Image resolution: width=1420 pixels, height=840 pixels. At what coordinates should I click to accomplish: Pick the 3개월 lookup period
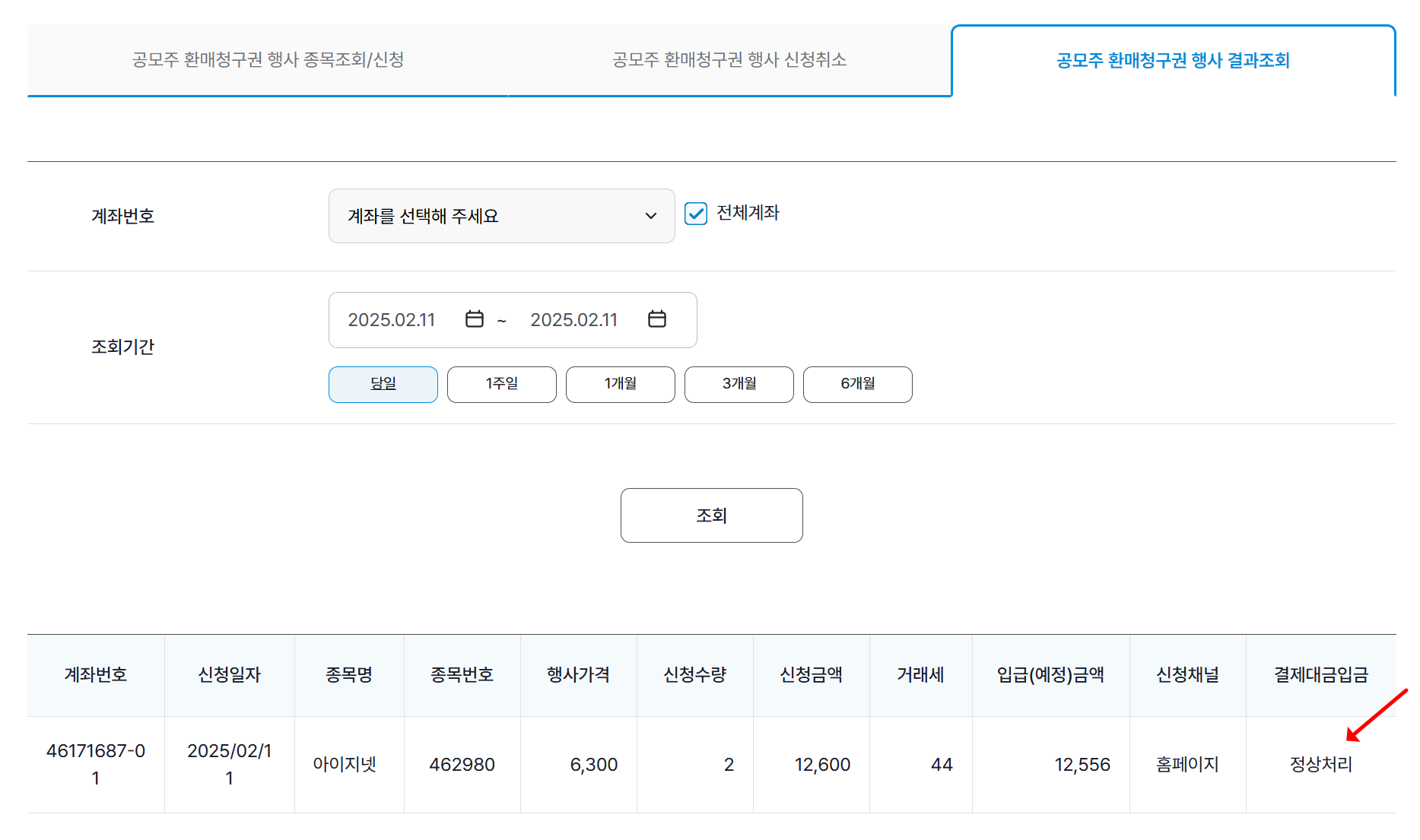click(739, 384)
